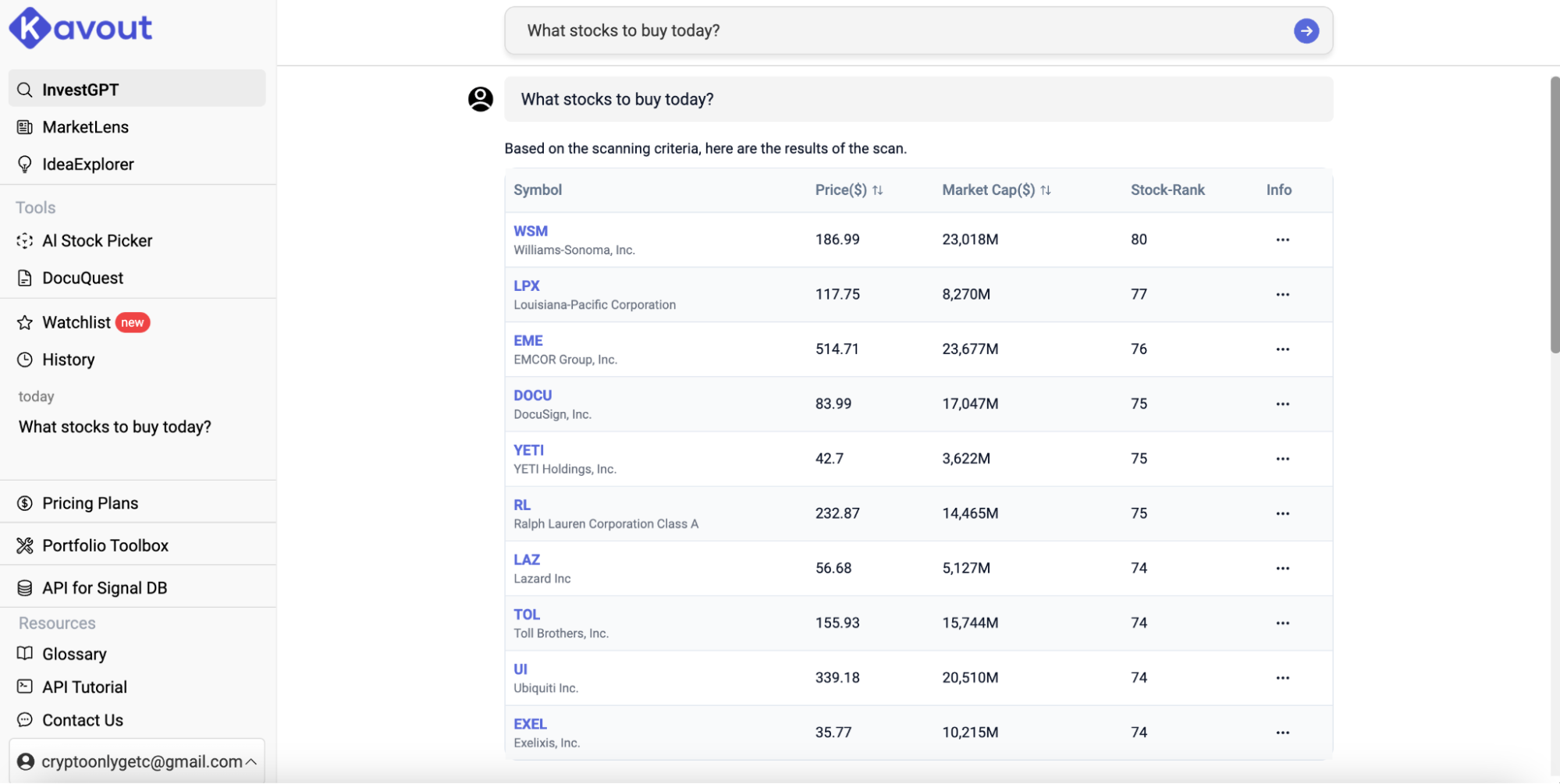This screenshot has width=1560, height=784.
Task: Click the Glossary book icon
Action: point(25,654)
